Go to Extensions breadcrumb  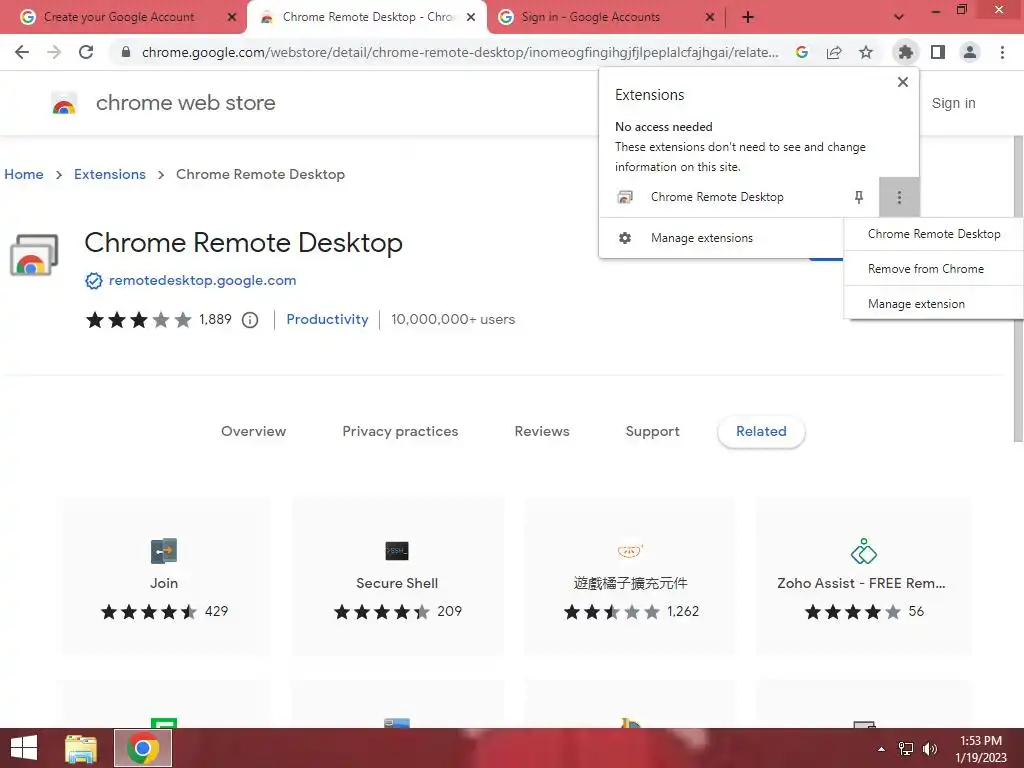[110, 174]
